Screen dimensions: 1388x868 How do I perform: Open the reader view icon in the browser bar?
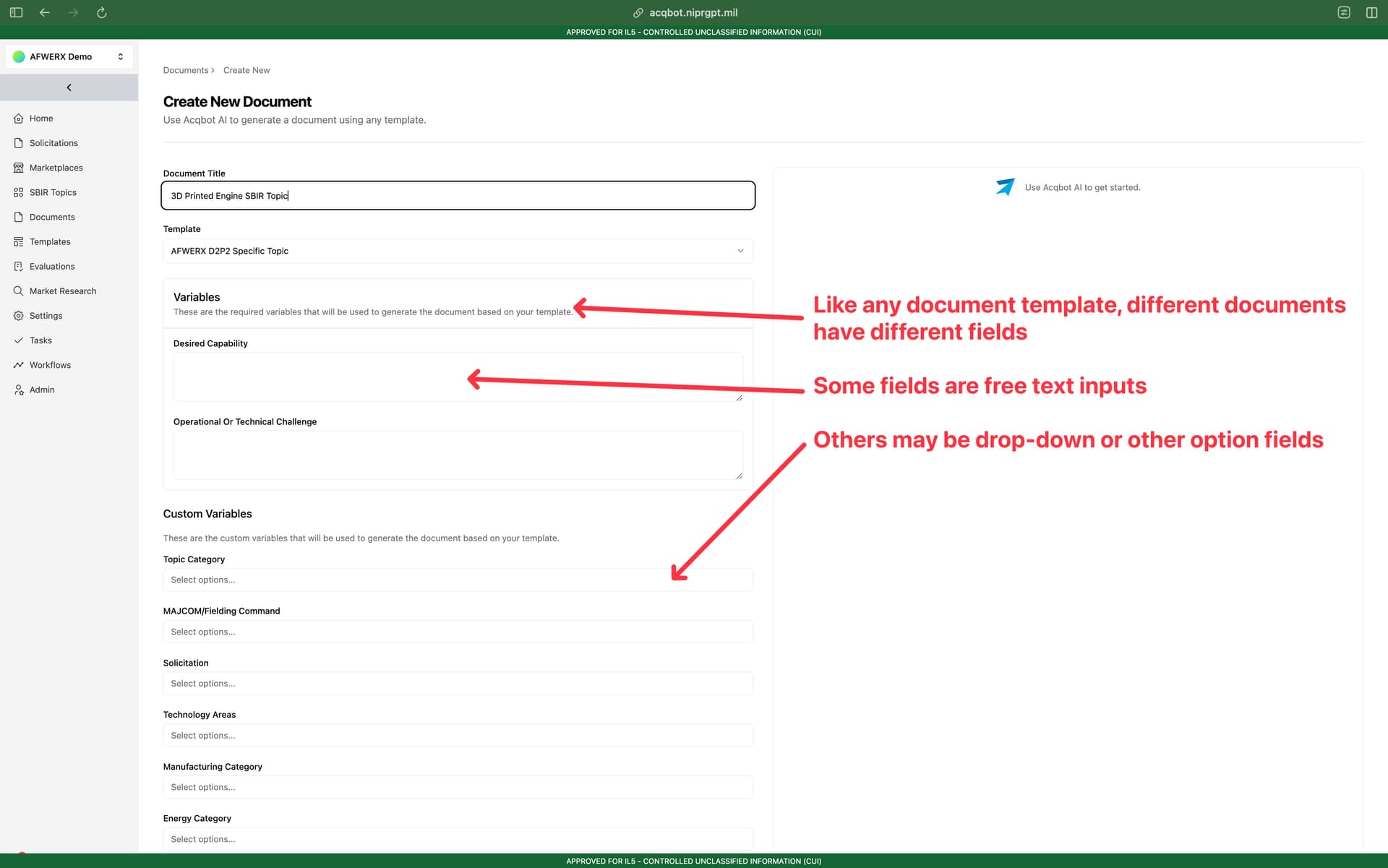coord(1344,12)
